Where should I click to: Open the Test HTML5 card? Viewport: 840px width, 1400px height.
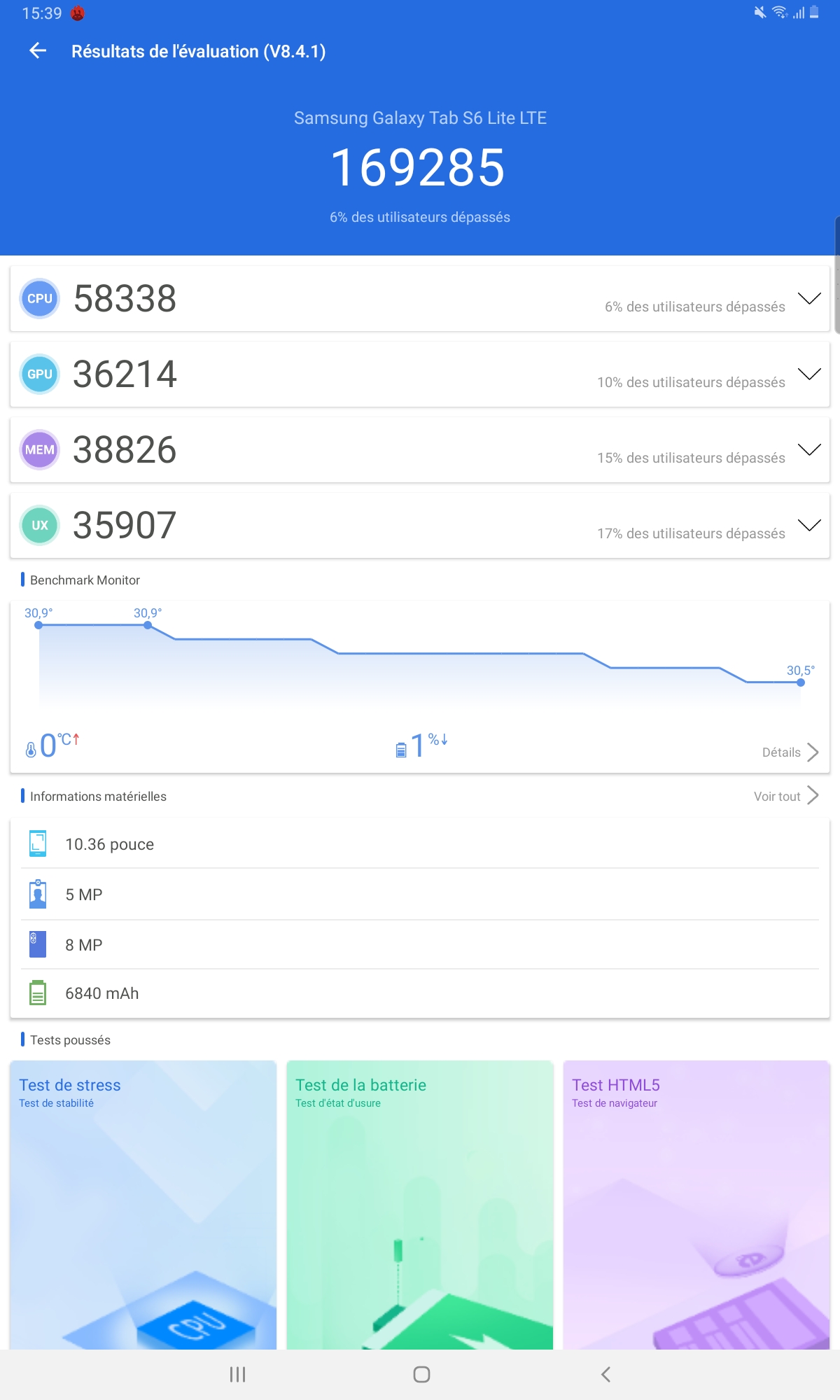click(x=696, y=1205)
